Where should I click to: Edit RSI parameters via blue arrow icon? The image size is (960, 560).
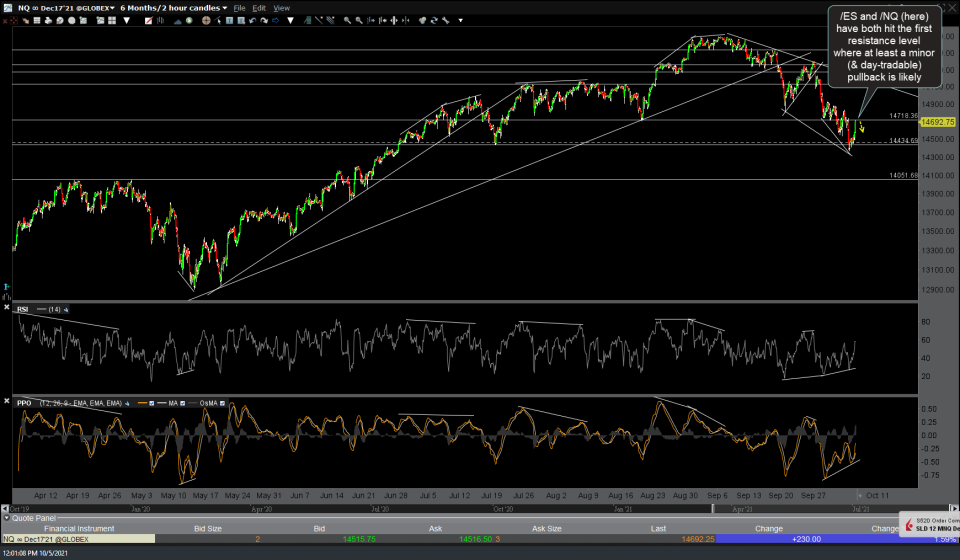(x=66, y=310)
